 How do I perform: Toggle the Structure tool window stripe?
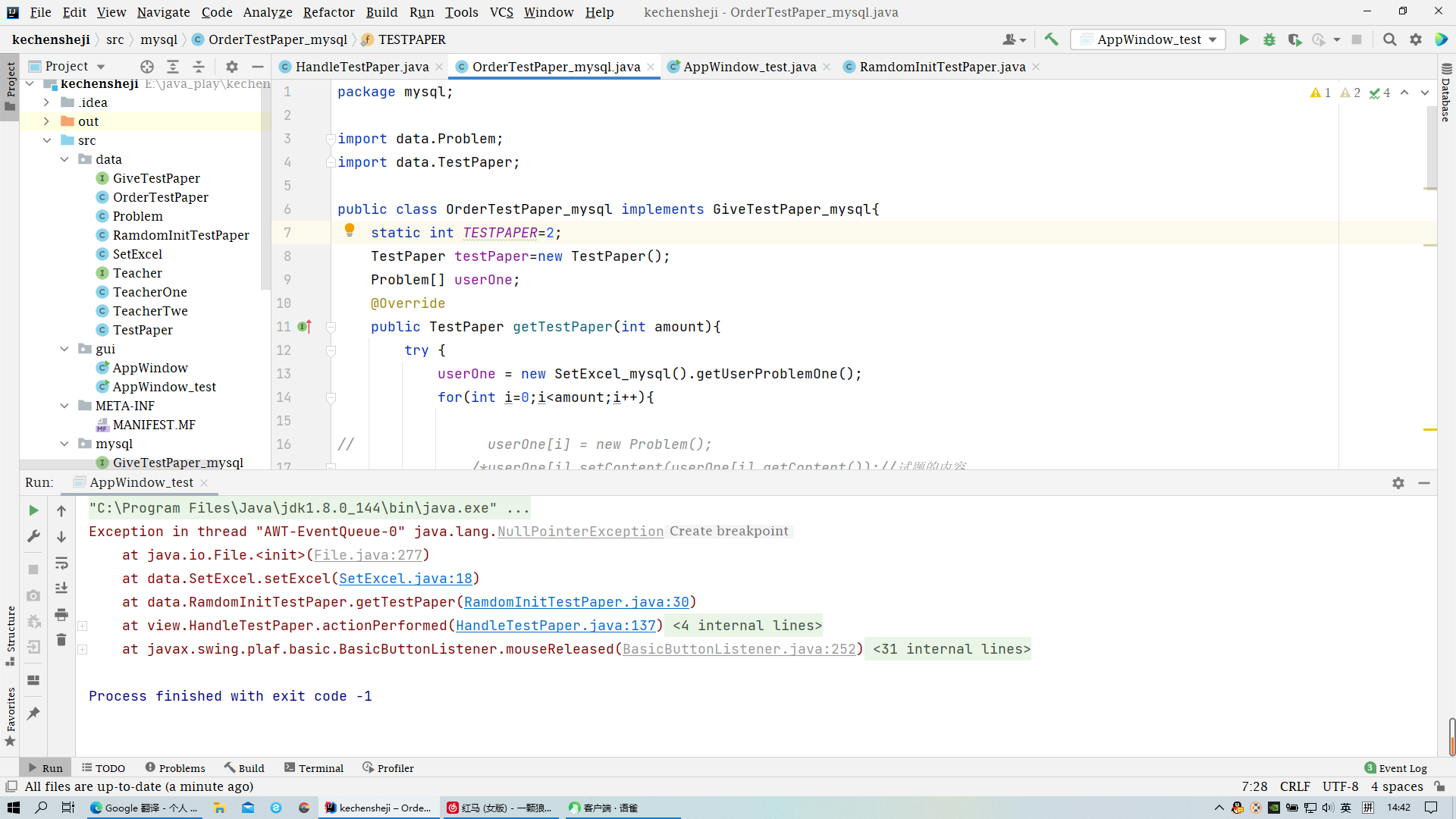click(x=11, y=635)
